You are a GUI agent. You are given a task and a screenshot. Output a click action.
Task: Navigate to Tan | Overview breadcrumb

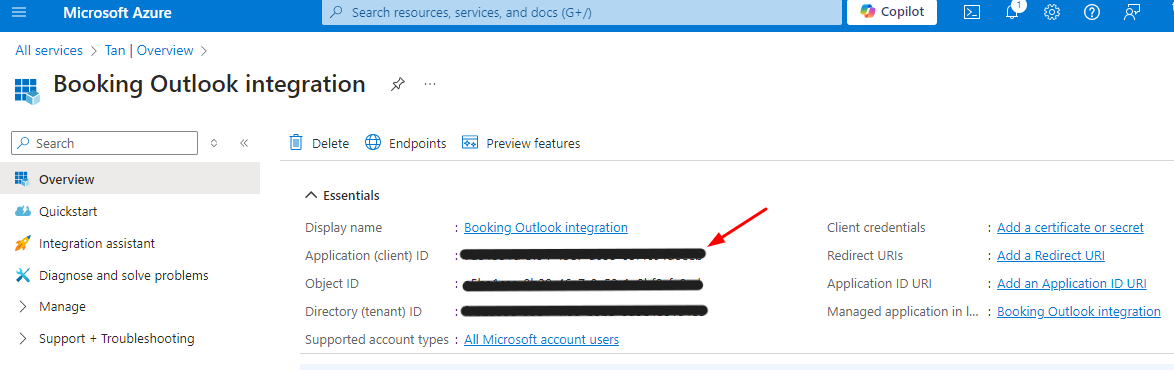pyautogui.click(x=149, y=50)
